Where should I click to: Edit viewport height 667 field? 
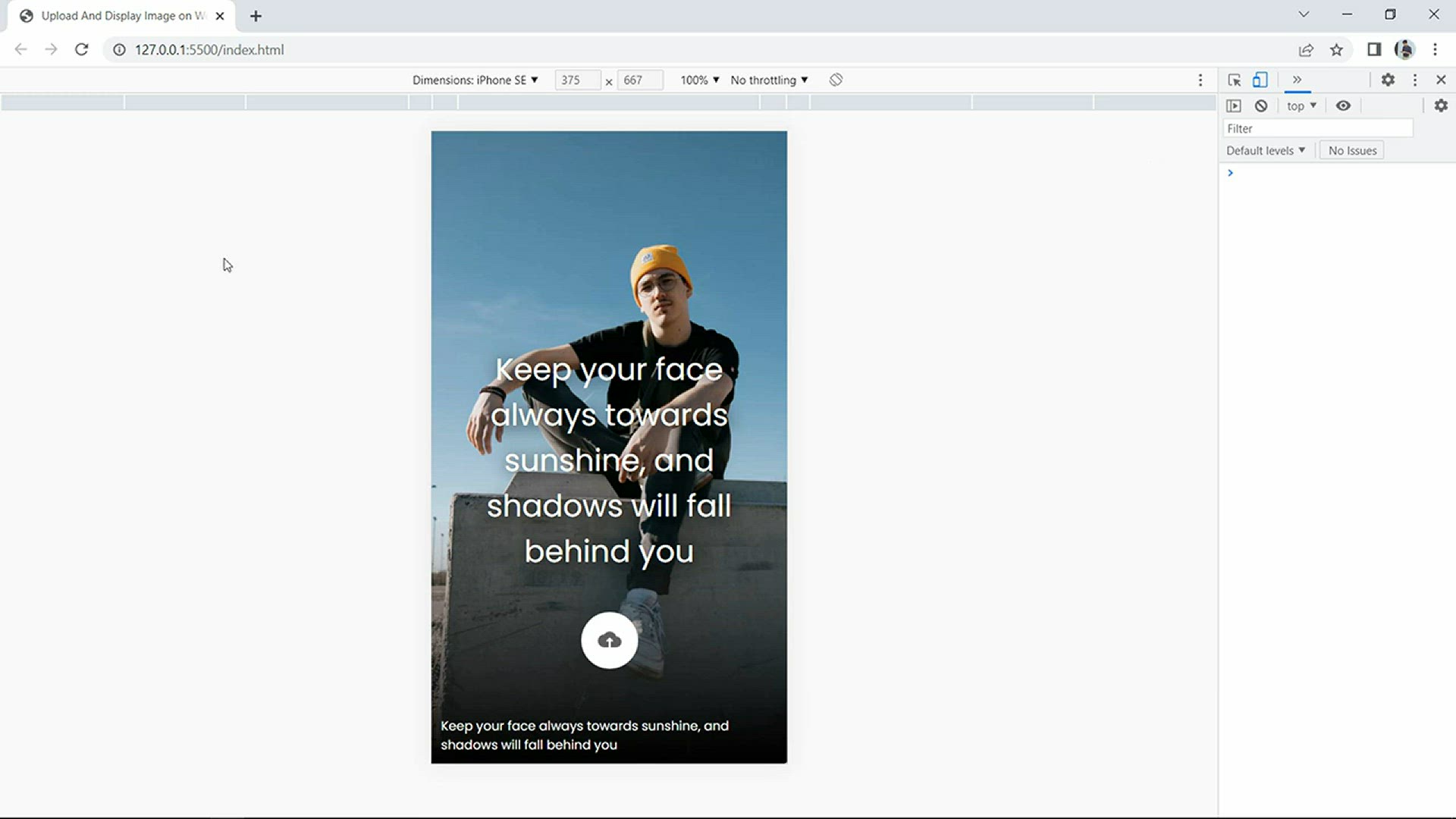(x=640, y=80)
